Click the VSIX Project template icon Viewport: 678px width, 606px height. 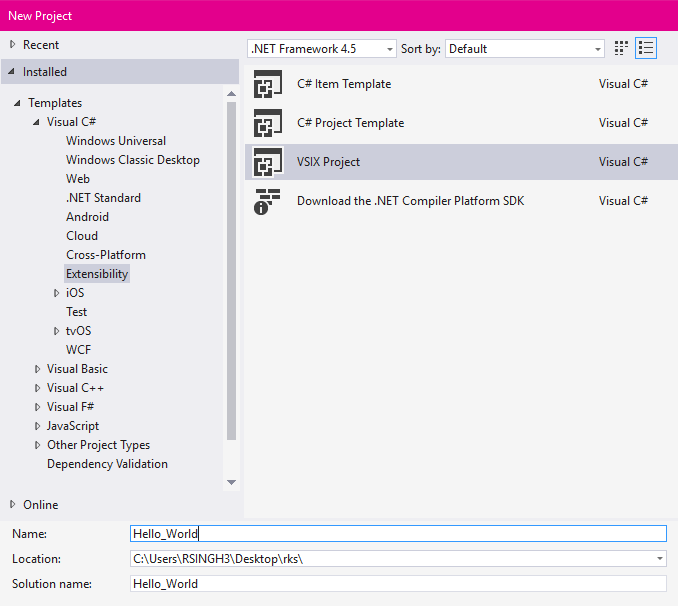[268, 162]
